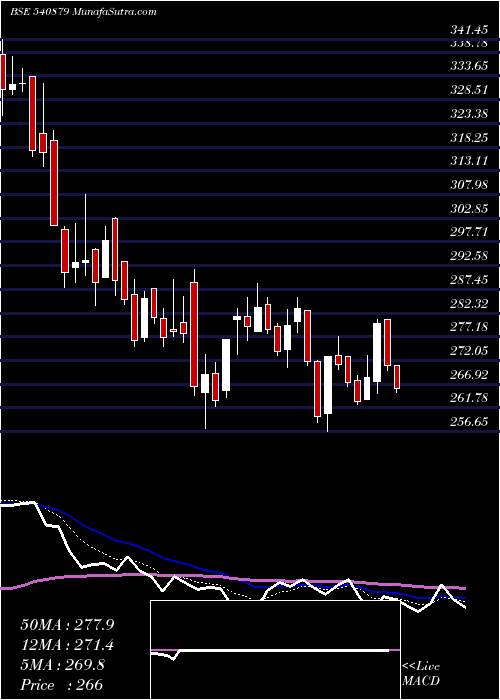Click the 256.65 price axis label
This screenshot has height=700, width=500.
(x=468, y=422)
